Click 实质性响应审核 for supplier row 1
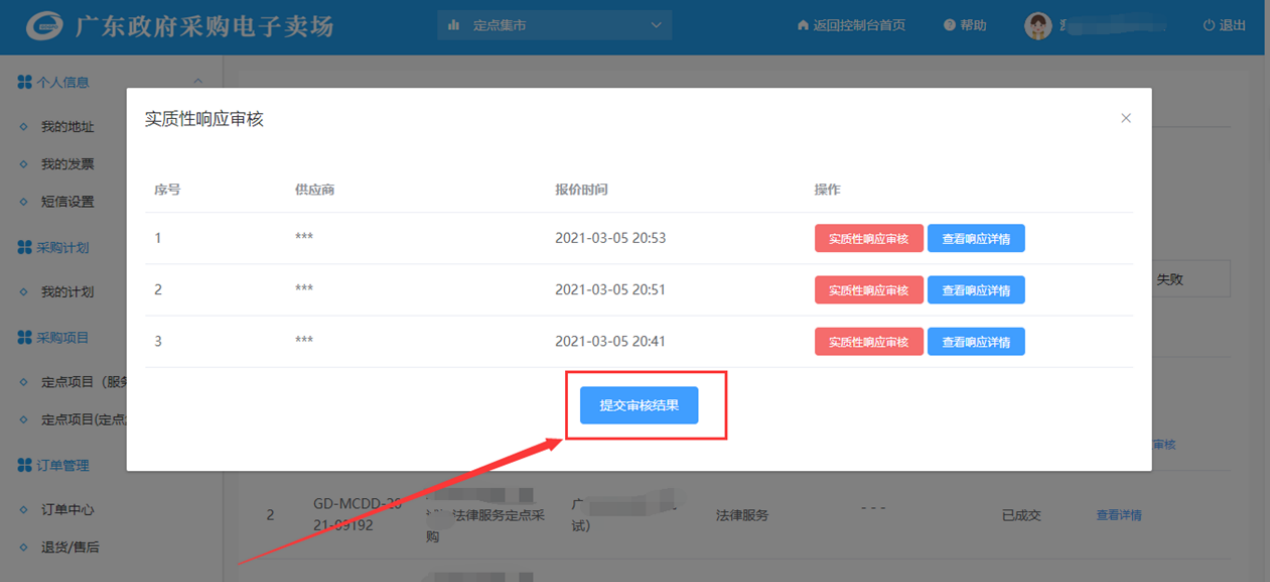Screen dimensions: 1270x582 868,238
